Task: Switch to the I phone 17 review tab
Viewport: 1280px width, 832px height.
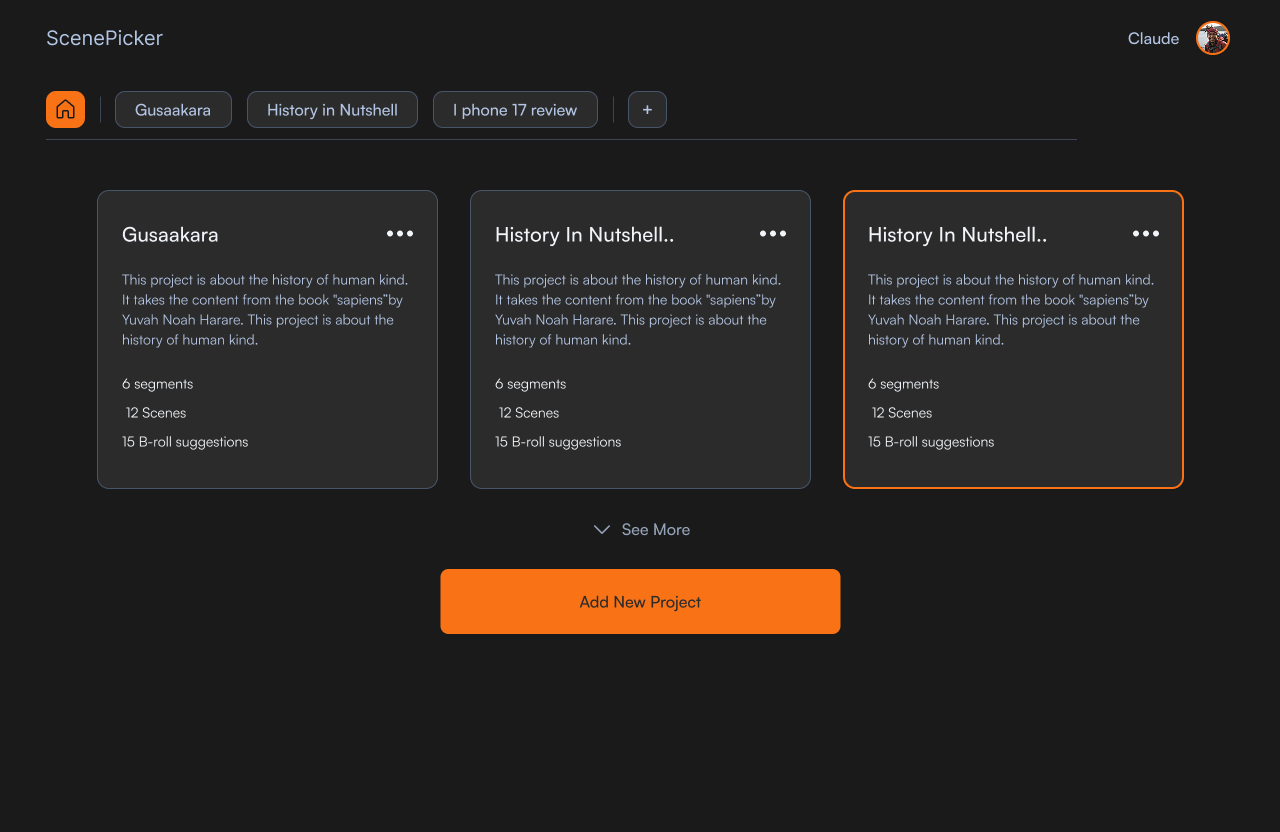Action: click(515, 110)
